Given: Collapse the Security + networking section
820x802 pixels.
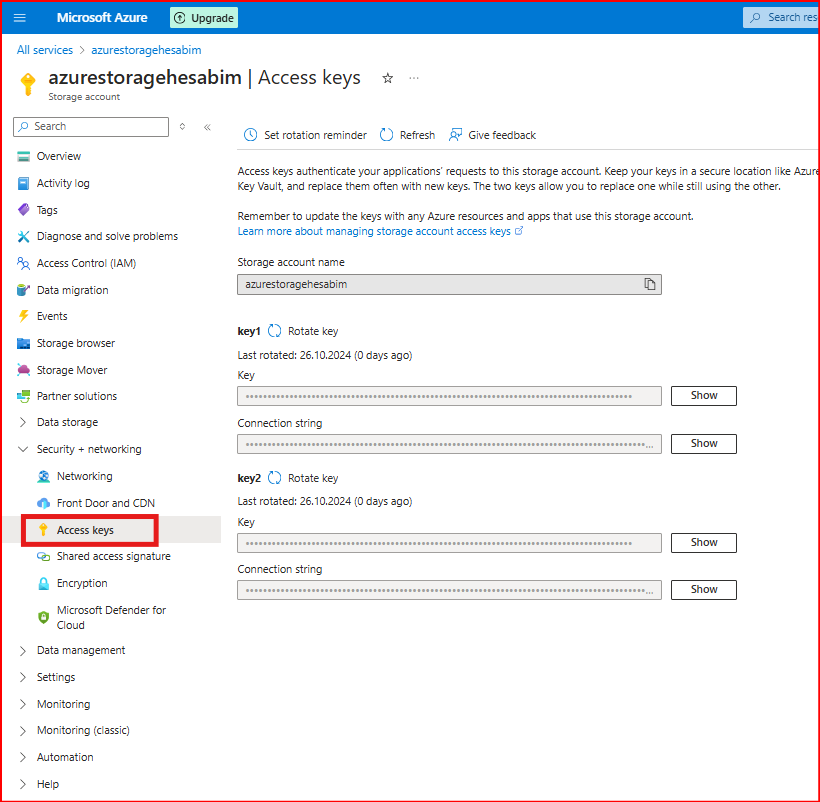Looking at the screenshot, I should (23, 450).
